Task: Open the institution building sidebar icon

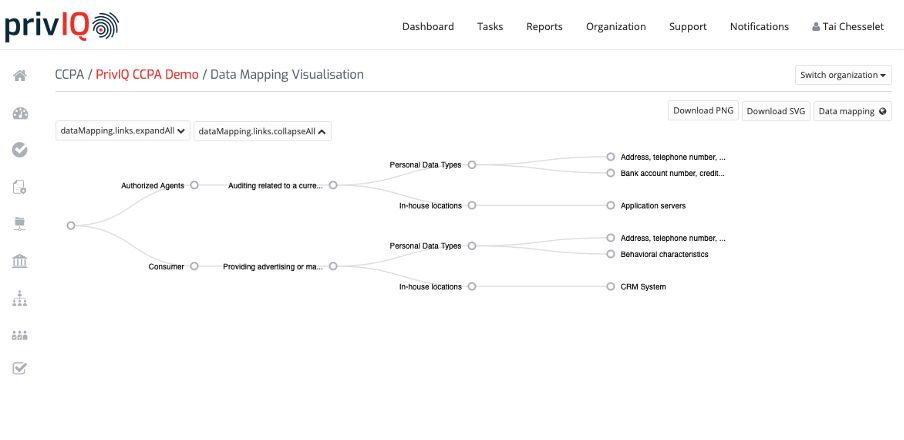Action: 20,261
